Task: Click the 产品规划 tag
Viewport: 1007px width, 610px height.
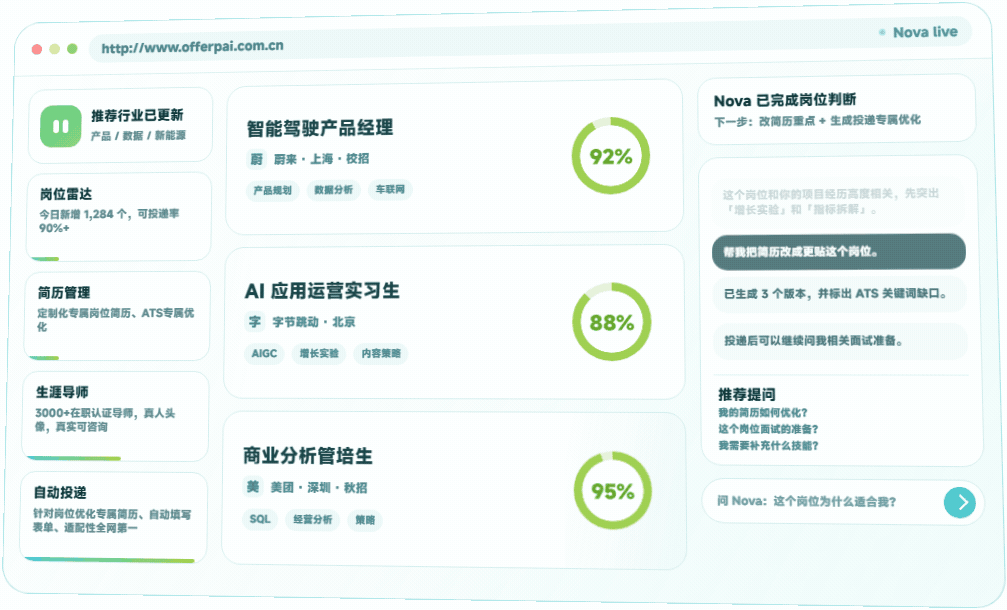Action: pos(272,191)
